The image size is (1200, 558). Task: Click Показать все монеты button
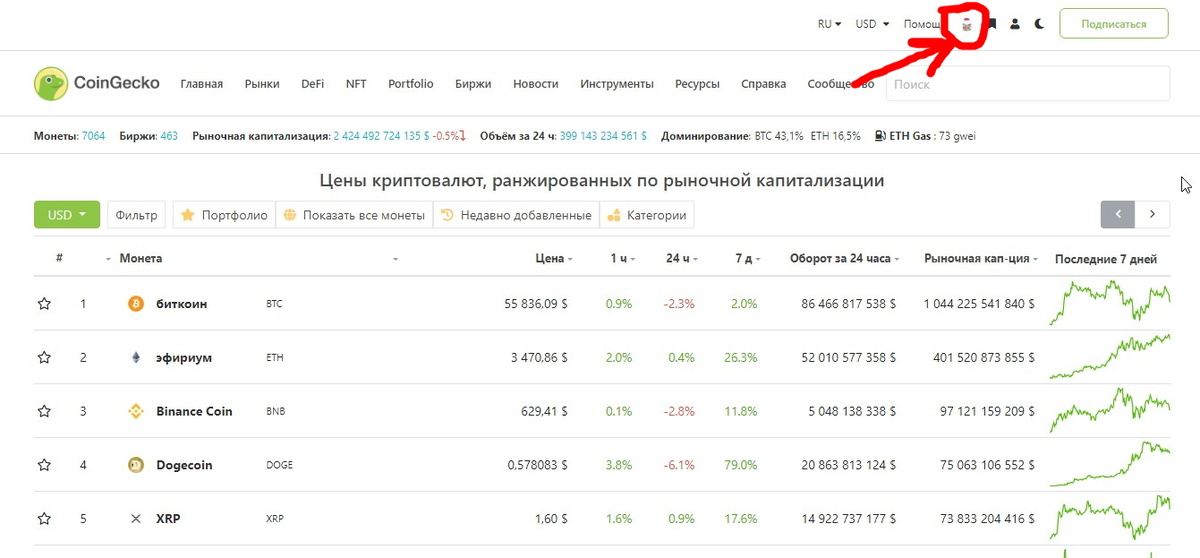click(x=354, y=215)
